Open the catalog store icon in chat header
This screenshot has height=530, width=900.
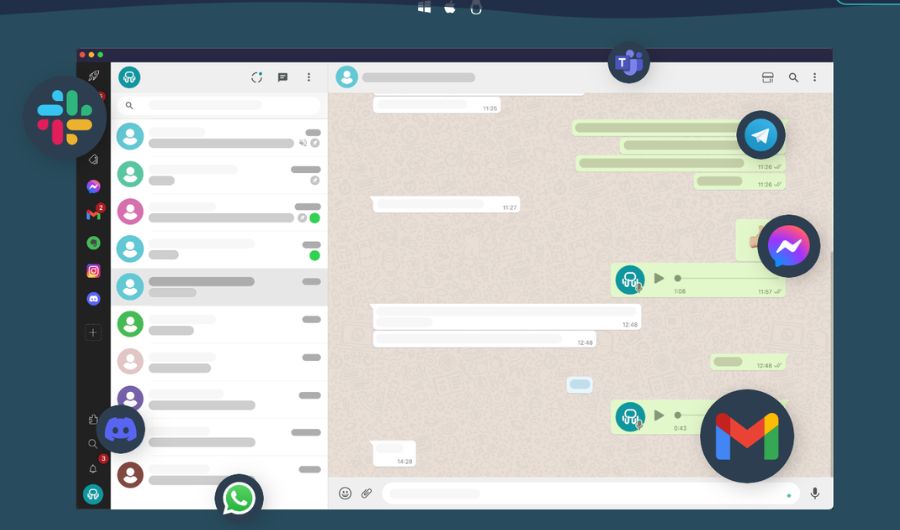click(x=767, y=77)
